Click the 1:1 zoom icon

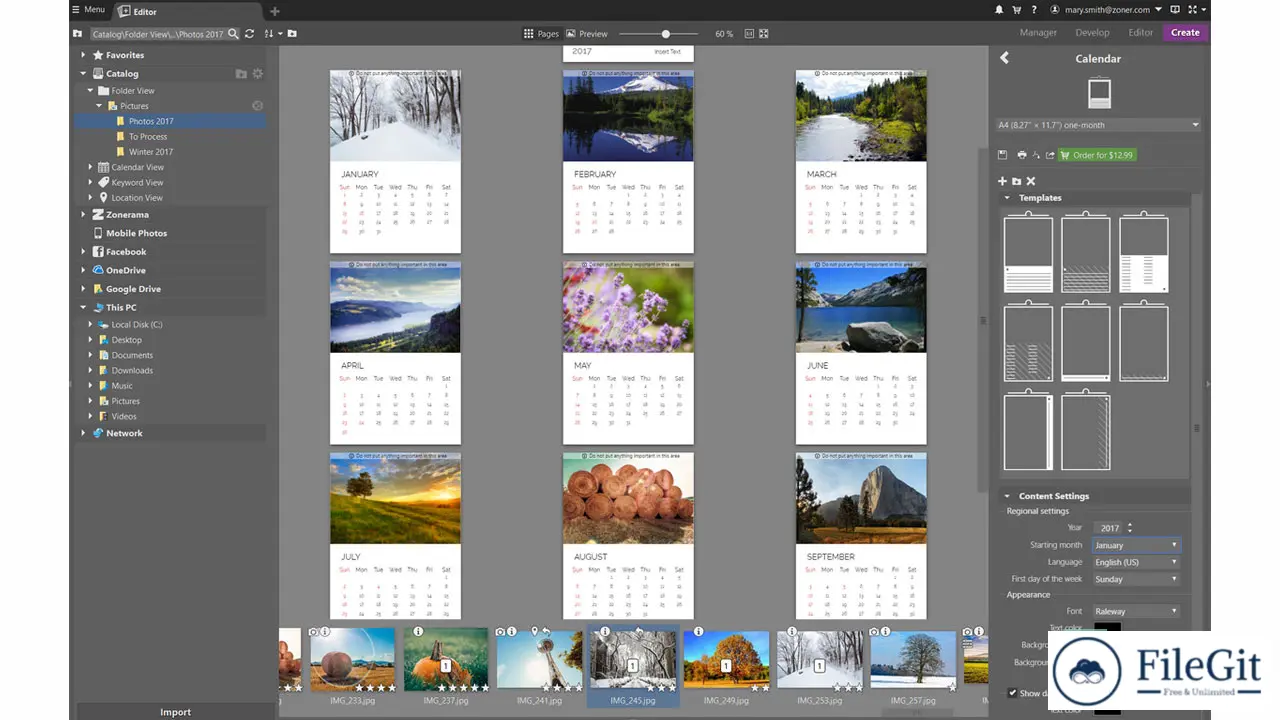[x=749, y=34]
